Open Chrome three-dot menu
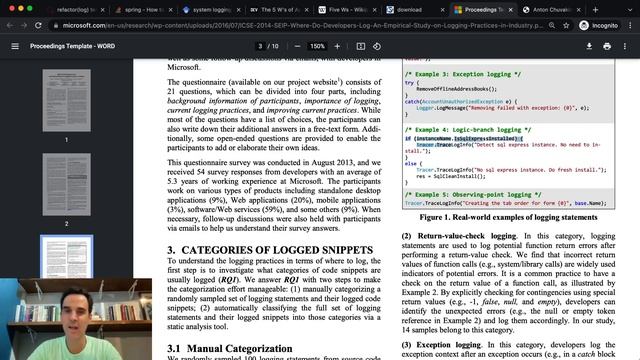 pos(630,25)
